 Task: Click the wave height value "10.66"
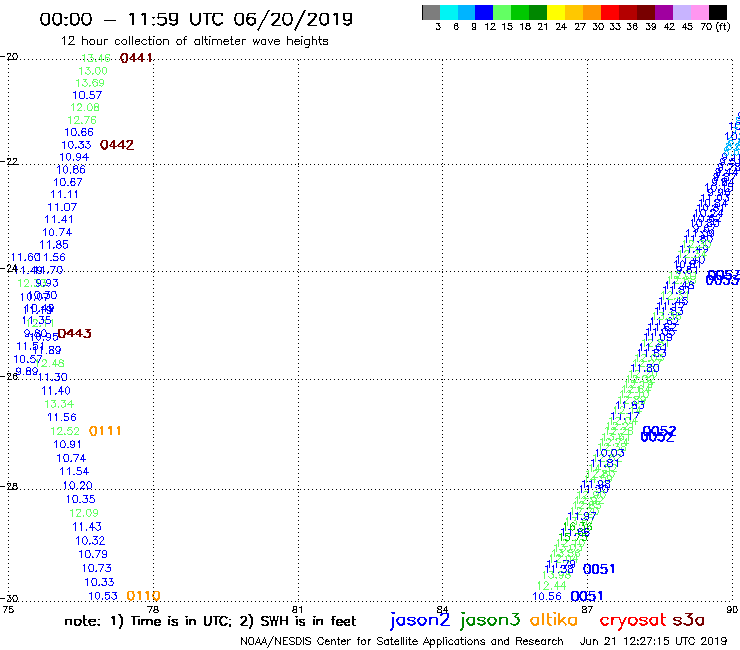79,133
